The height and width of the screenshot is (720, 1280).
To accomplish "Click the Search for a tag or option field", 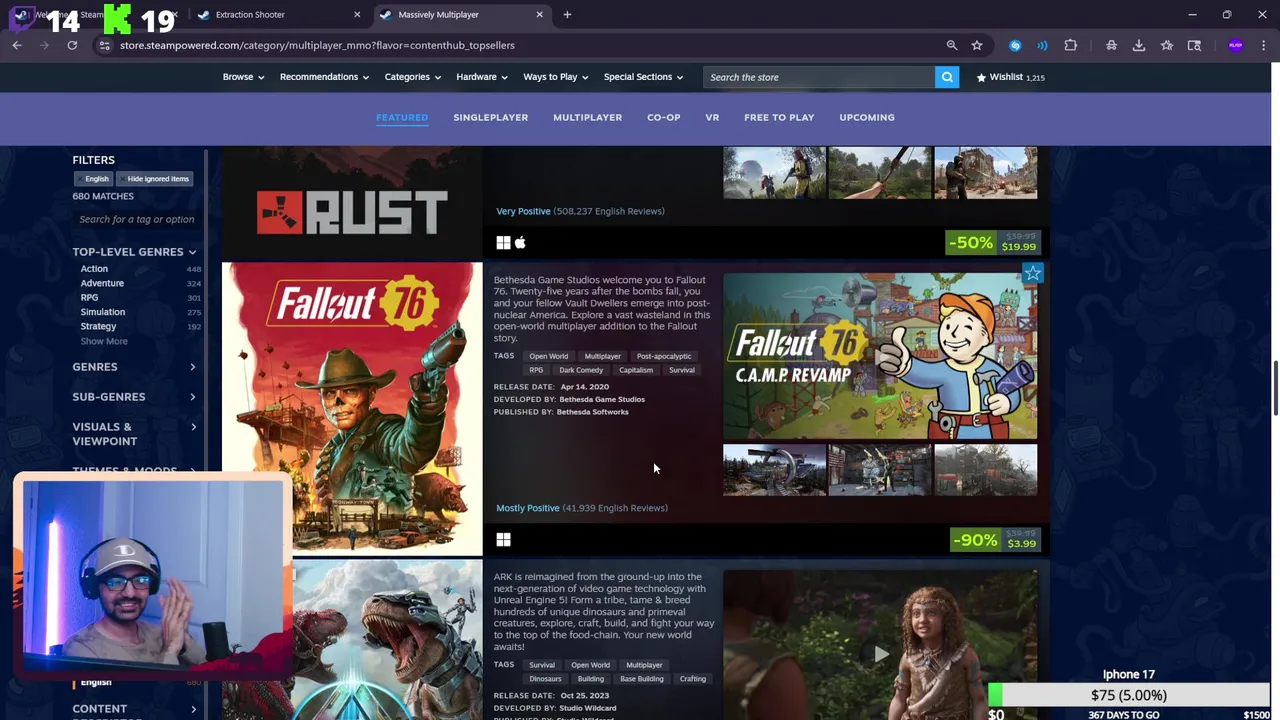I will pyautogui.click(x=136, y=219).
